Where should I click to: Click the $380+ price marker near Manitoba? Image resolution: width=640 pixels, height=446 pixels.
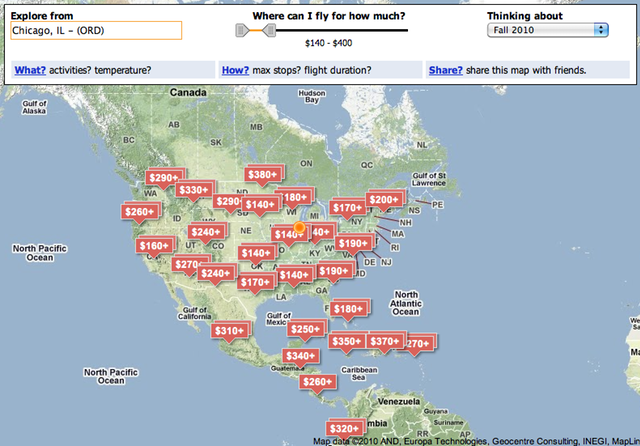point(263,175)
